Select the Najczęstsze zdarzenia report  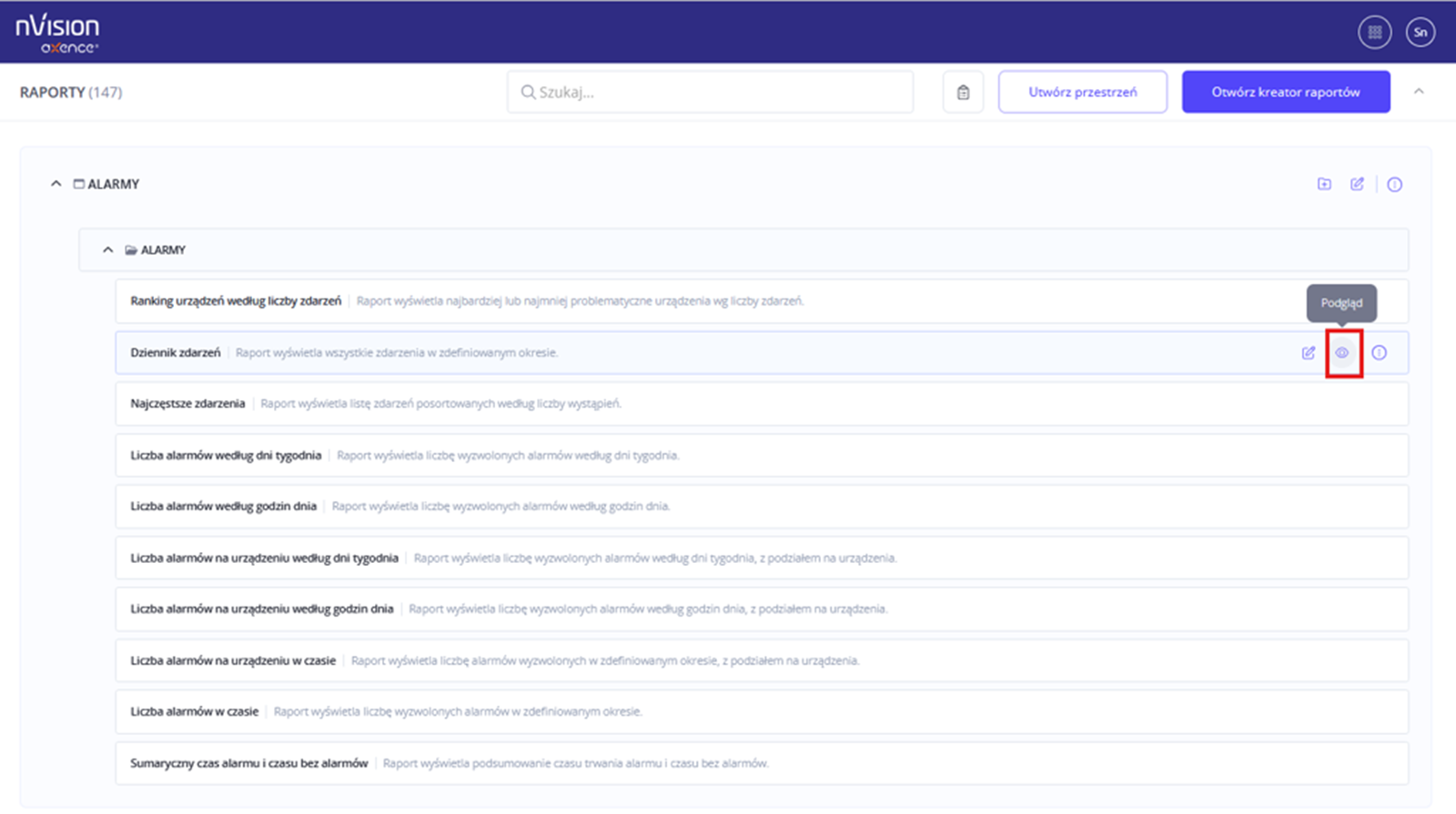point(187,404)
